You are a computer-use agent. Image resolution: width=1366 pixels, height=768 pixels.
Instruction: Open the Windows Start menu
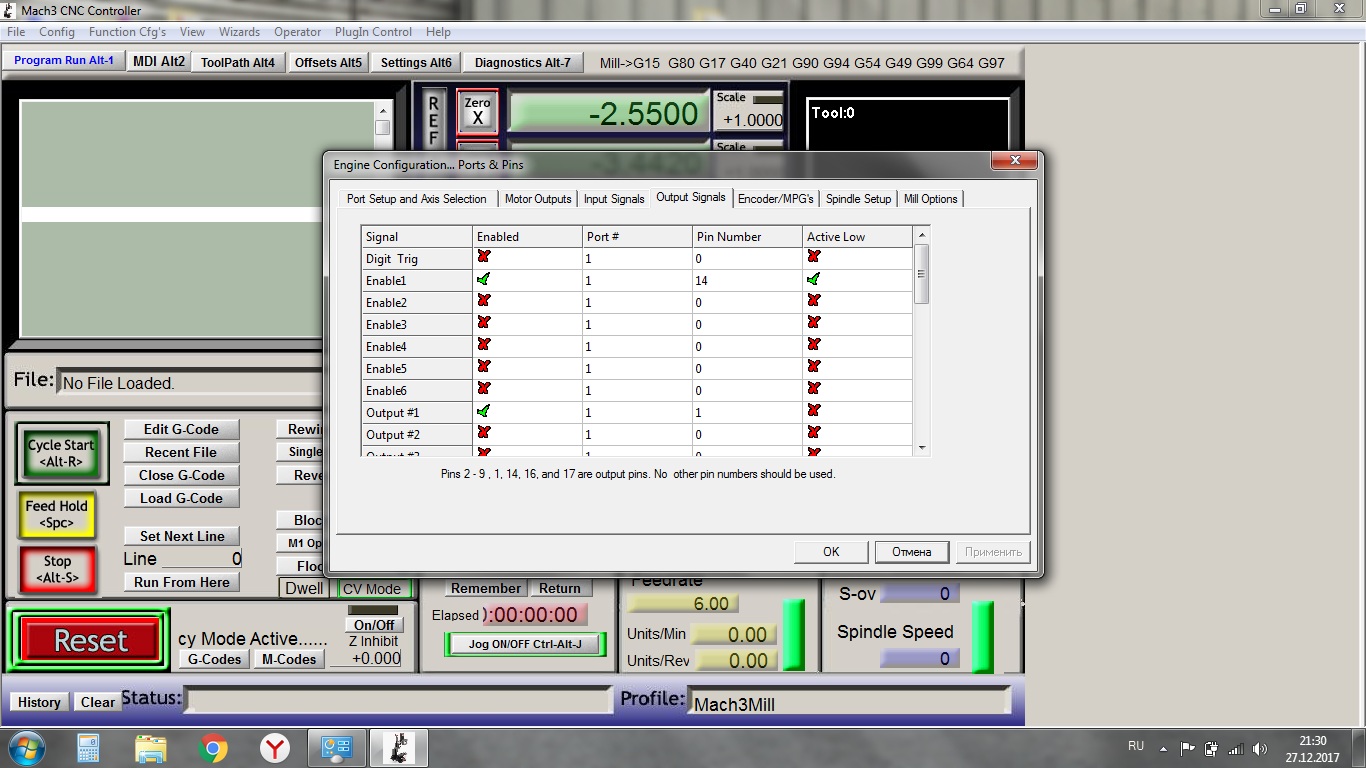click(25, 748)
